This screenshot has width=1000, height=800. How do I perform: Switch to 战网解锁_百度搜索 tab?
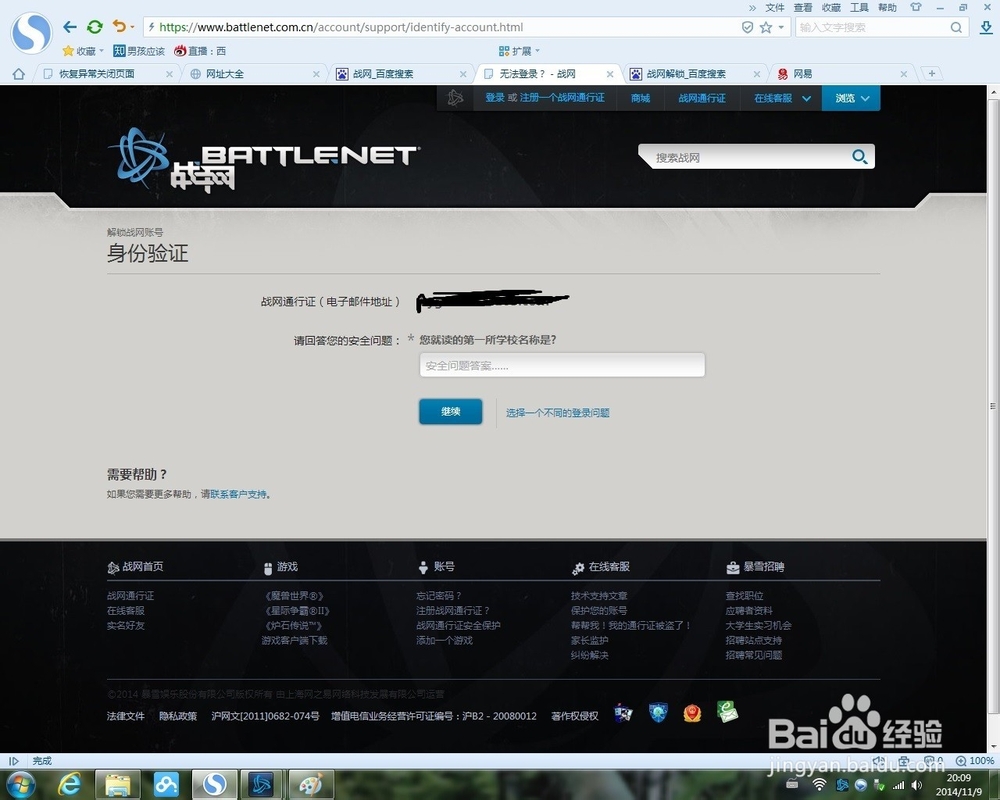click(694, 74)
